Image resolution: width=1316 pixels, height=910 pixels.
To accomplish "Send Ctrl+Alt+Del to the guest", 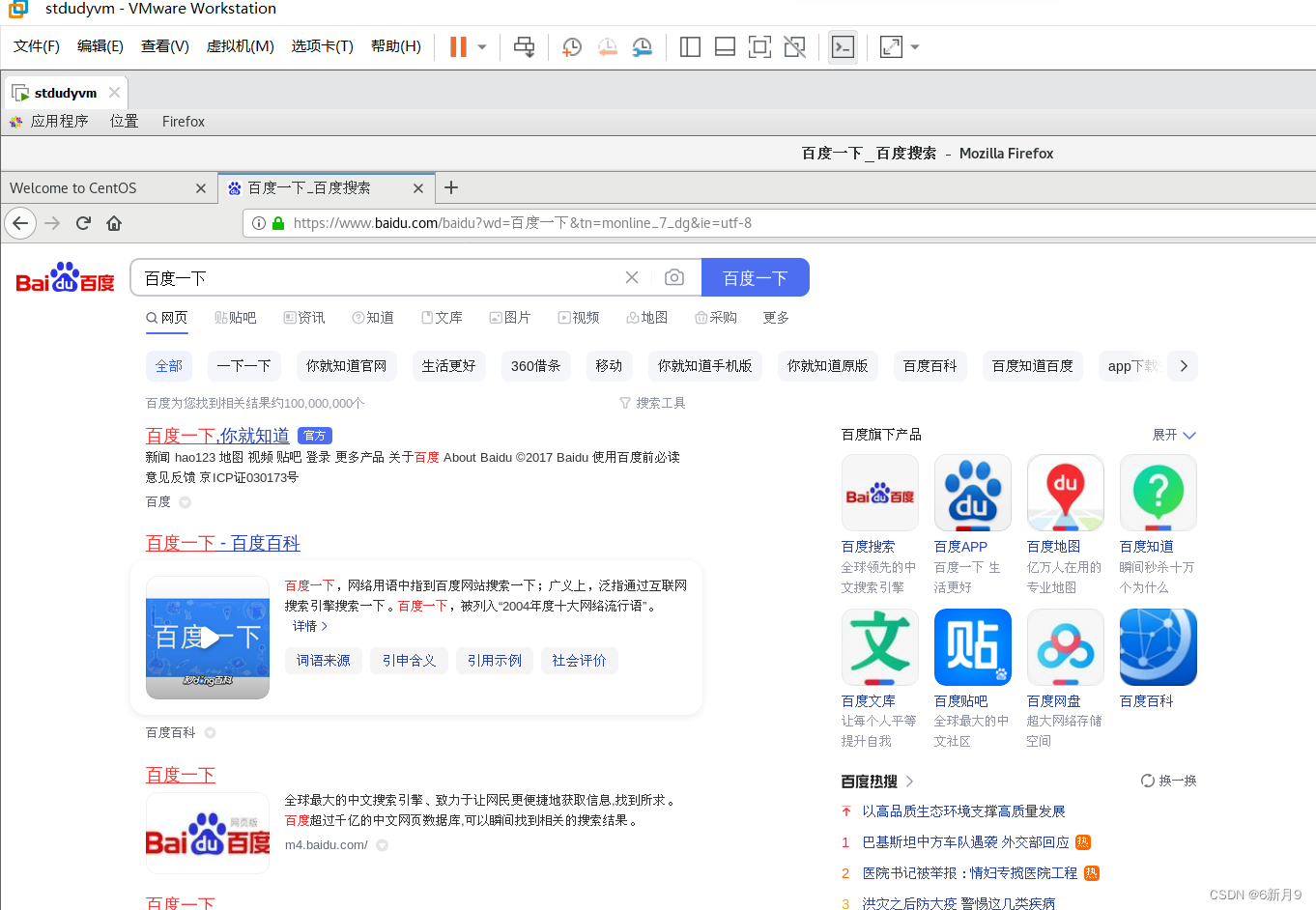I will coord(524,46).
